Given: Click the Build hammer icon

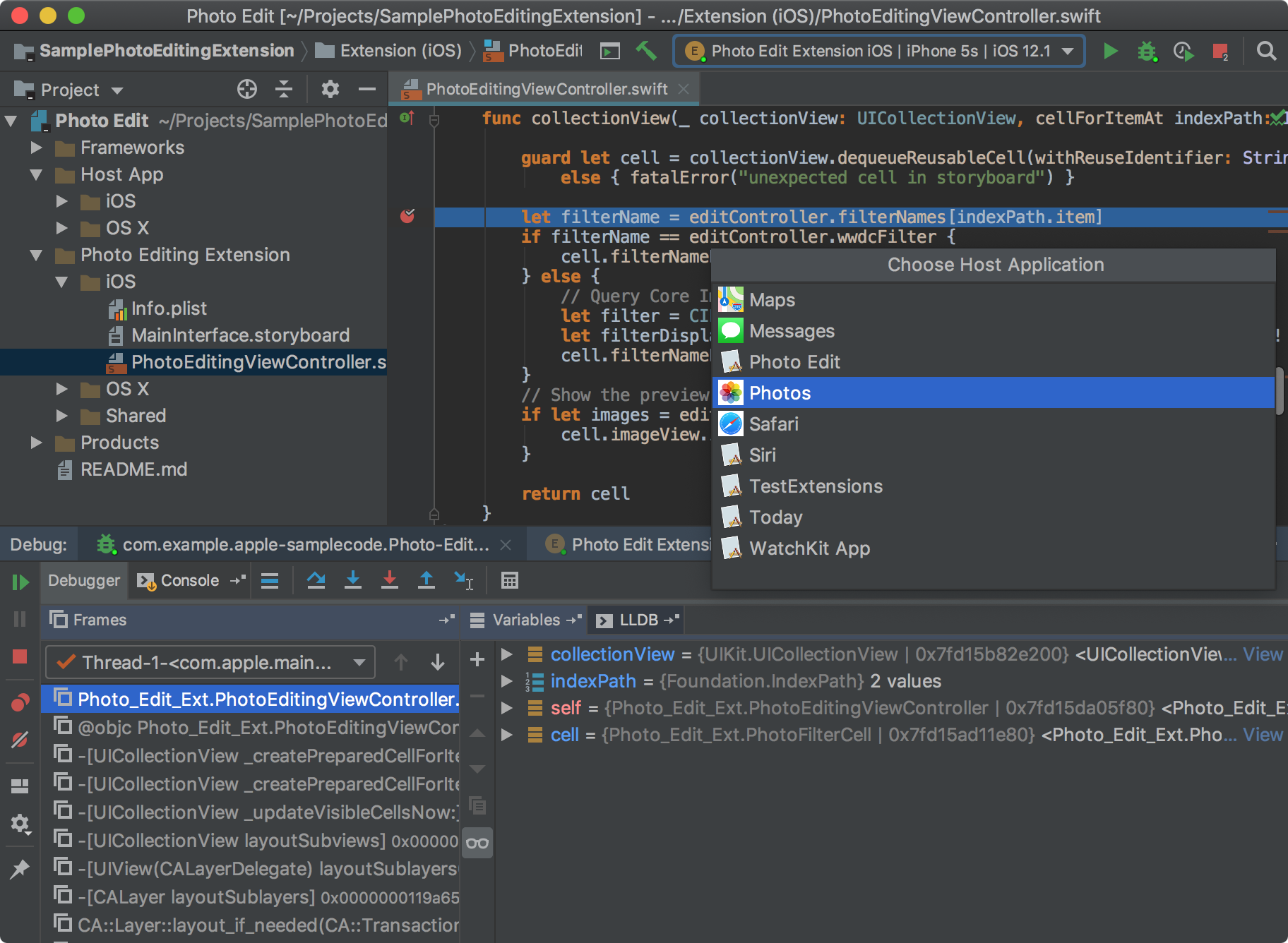Looking at the screenshot, I should pos(645,51).
